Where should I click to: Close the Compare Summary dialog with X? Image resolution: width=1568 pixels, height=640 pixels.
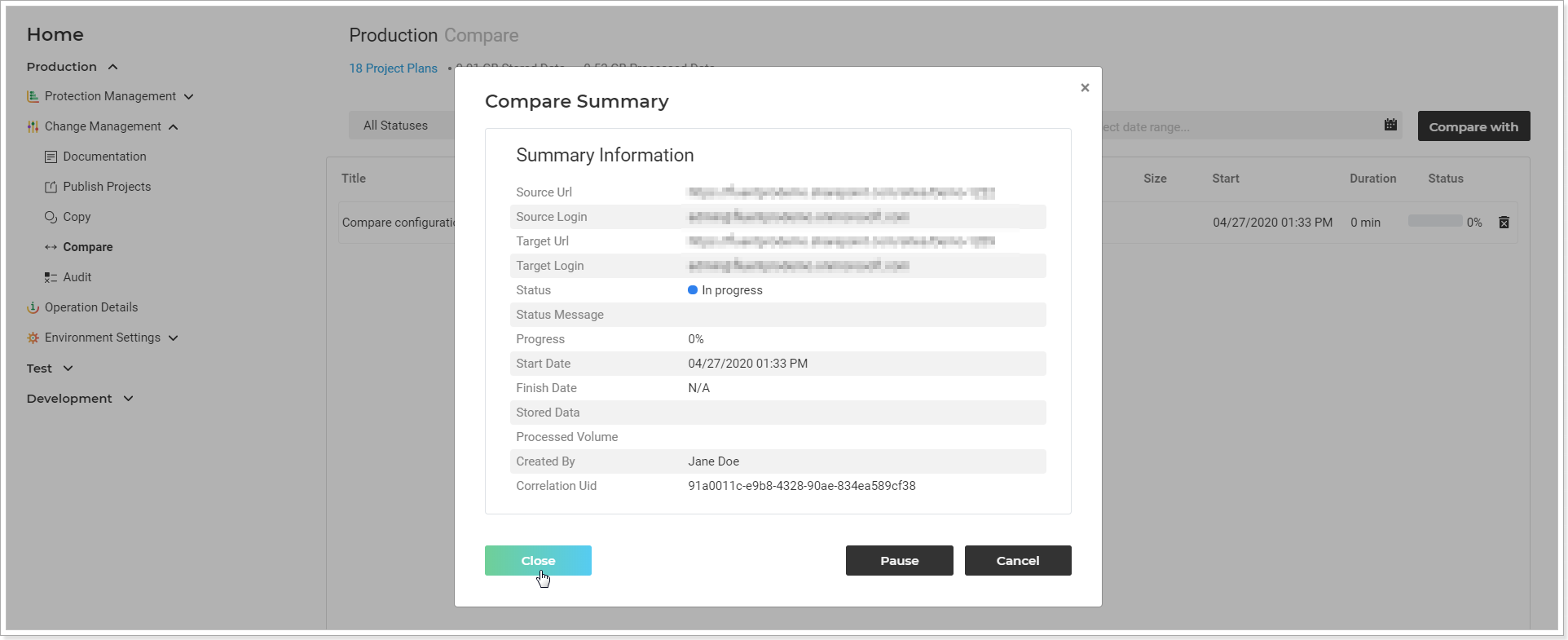tap(1085, 87)
